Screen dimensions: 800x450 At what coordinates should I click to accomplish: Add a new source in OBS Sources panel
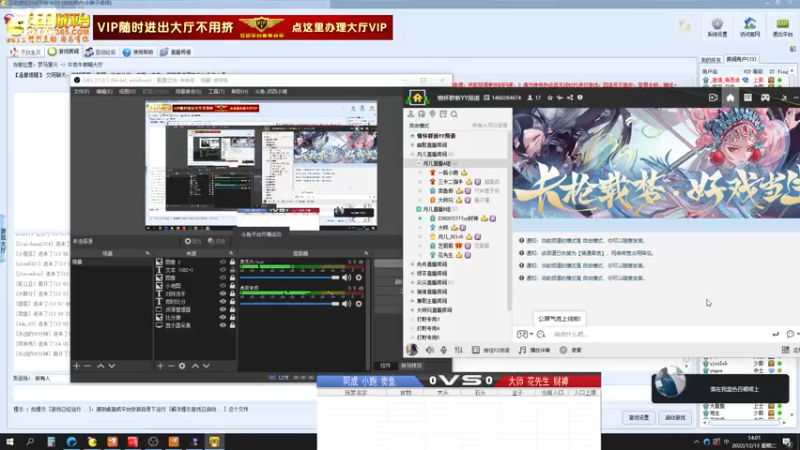tap(160, 366)
